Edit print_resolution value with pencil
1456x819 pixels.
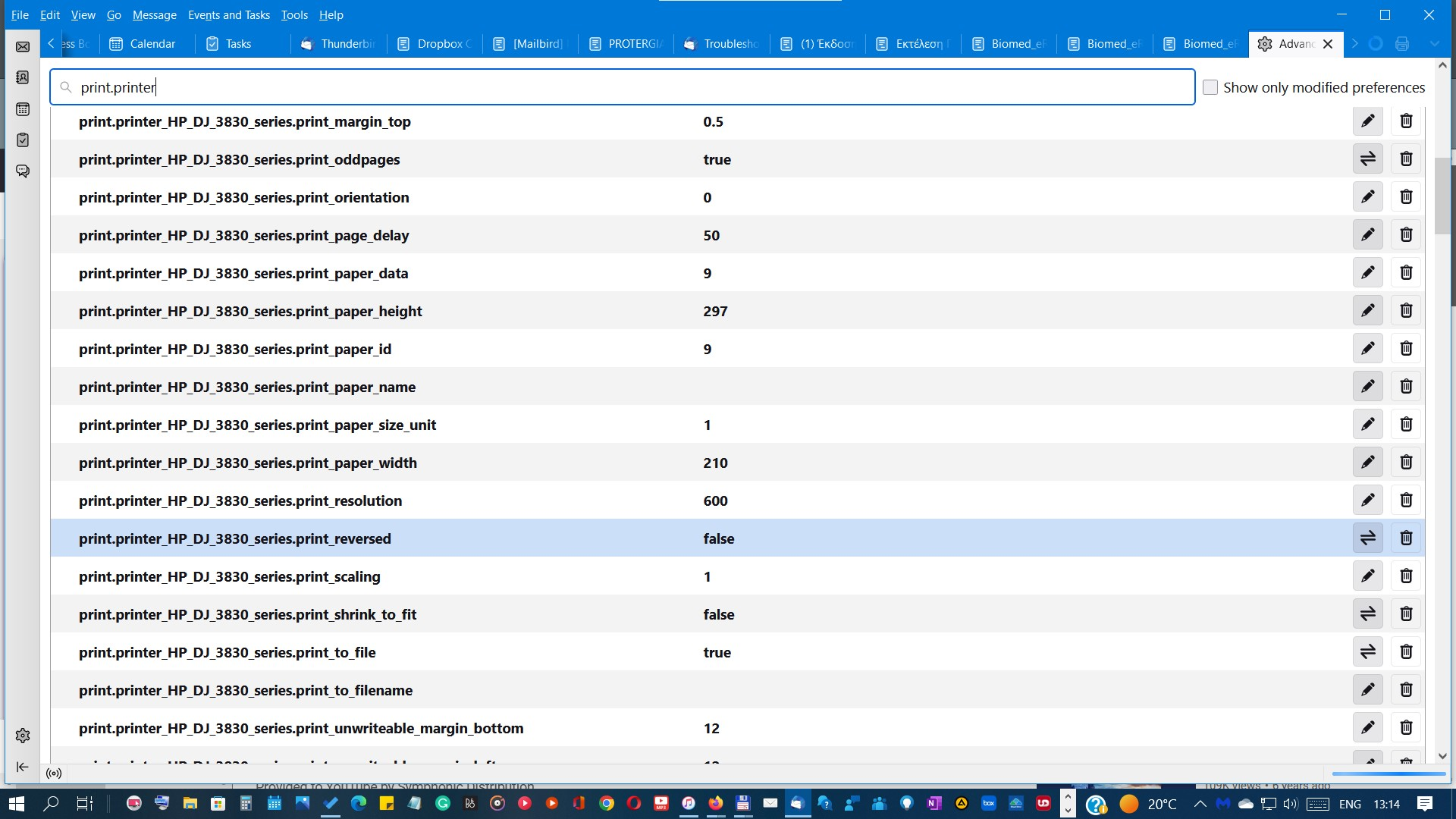[x=1367, y=500]
